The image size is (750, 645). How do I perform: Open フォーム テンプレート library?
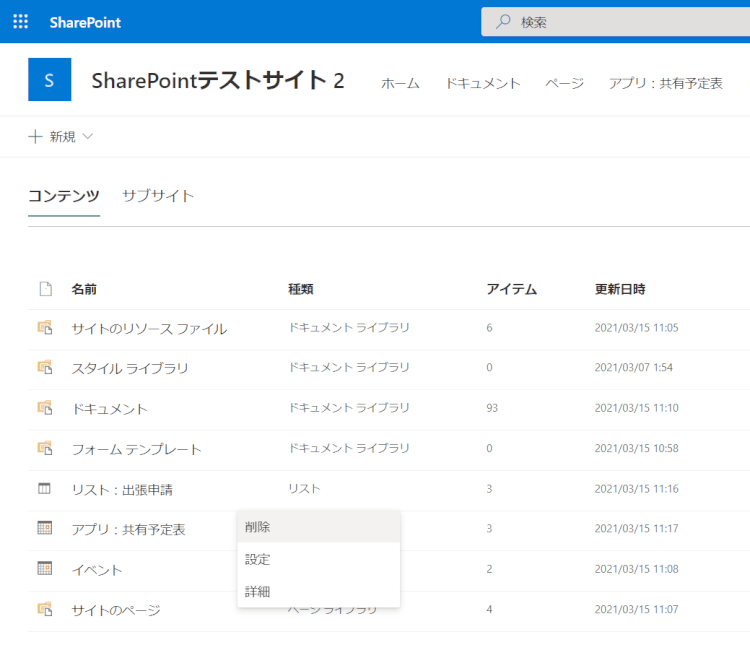tap(136, 449)
